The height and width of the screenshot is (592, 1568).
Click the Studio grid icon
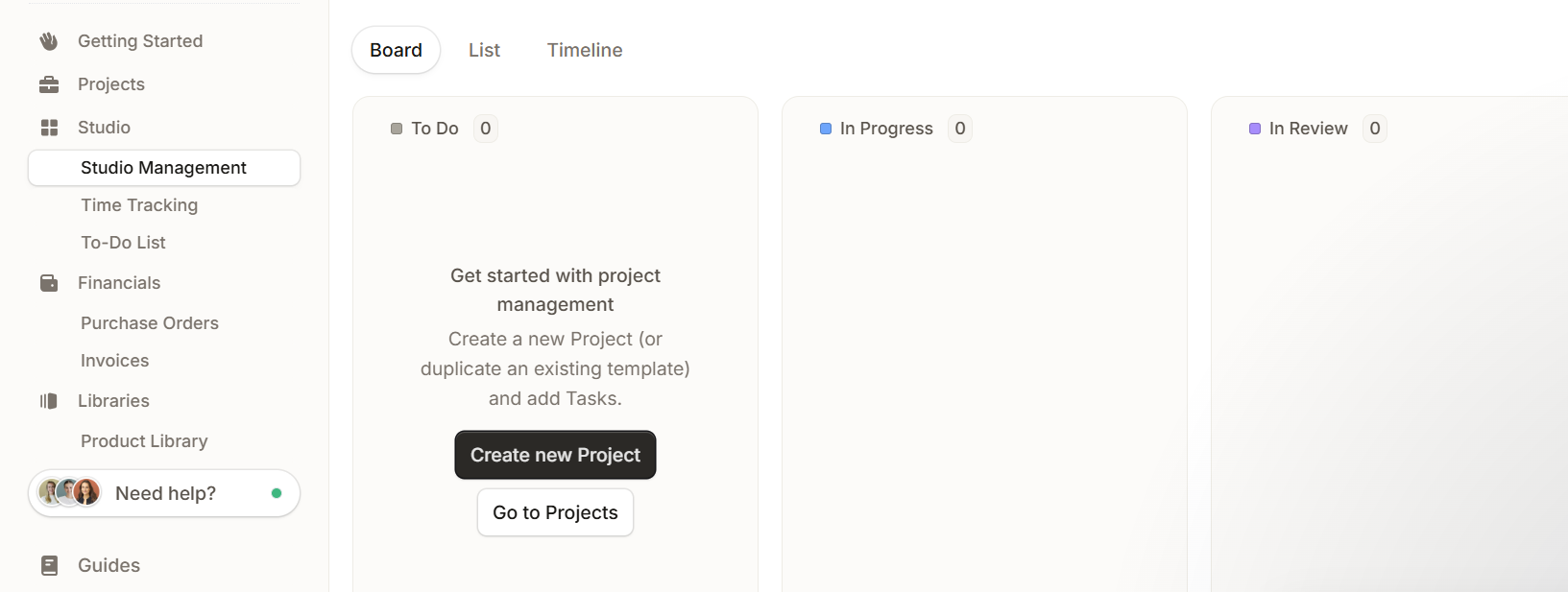pyautogui.click(x=49, y=128)
